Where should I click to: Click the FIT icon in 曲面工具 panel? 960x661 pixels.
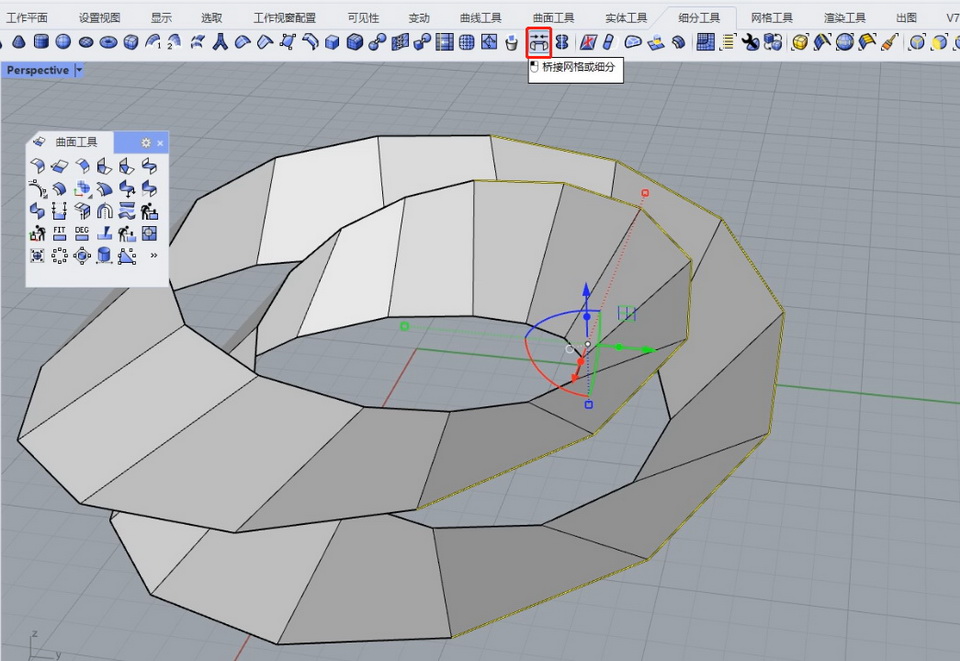(59, 233)
